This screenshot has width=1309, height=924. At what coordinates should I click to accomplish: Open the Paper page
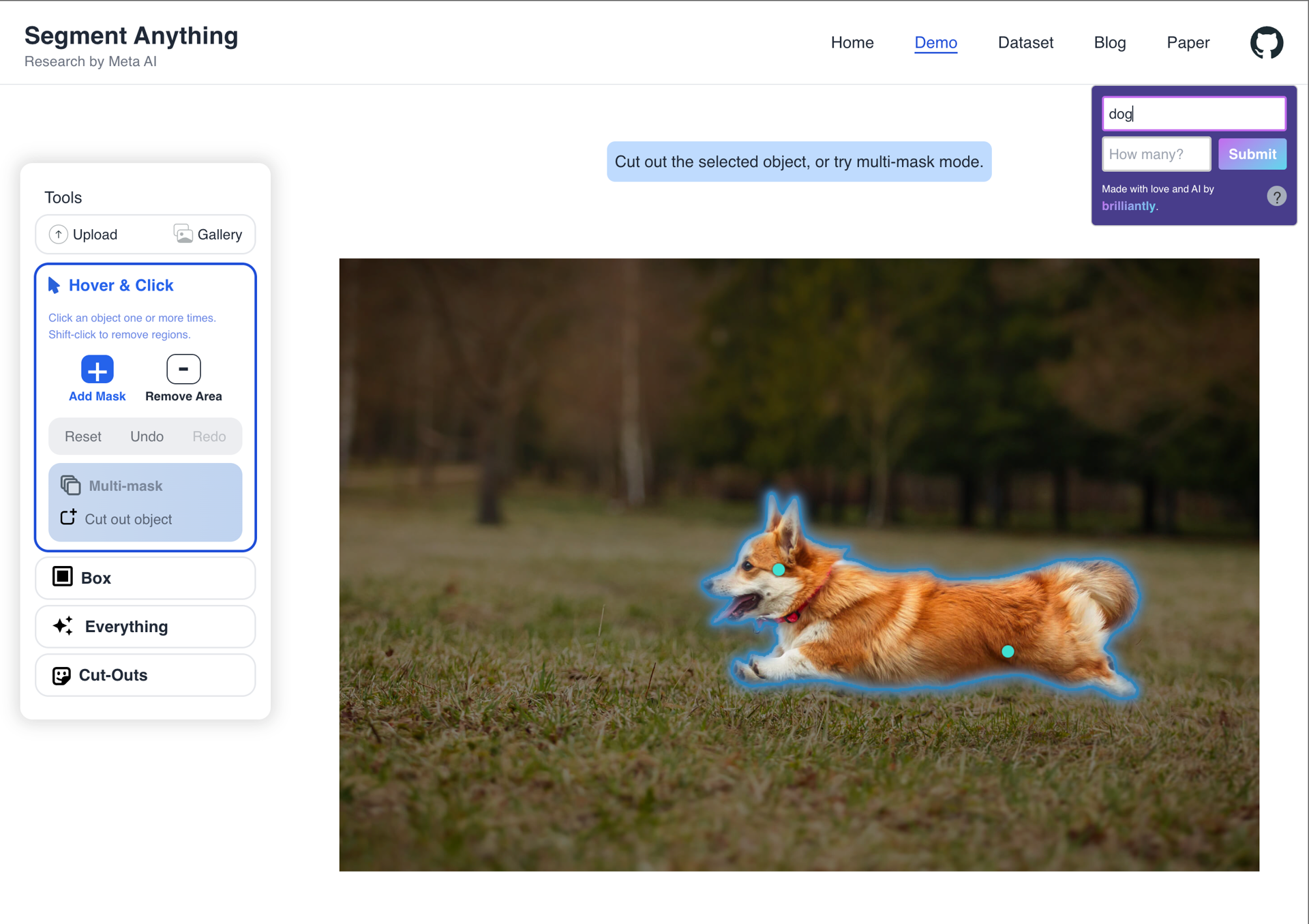[x=1188, y=42]
